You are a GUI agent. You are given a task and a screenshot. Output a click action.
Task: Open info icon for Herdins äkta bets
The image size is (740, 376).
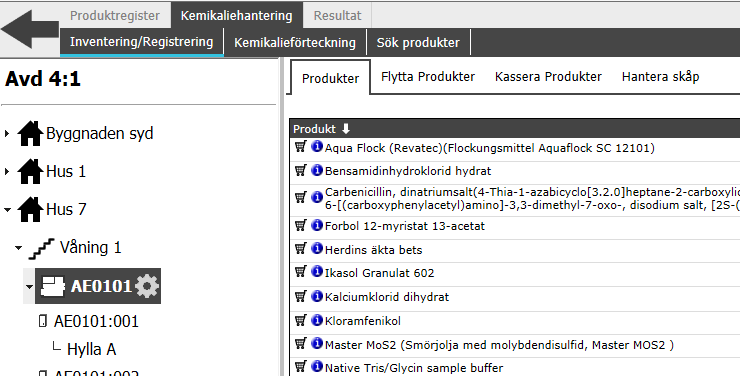[317, 248]
